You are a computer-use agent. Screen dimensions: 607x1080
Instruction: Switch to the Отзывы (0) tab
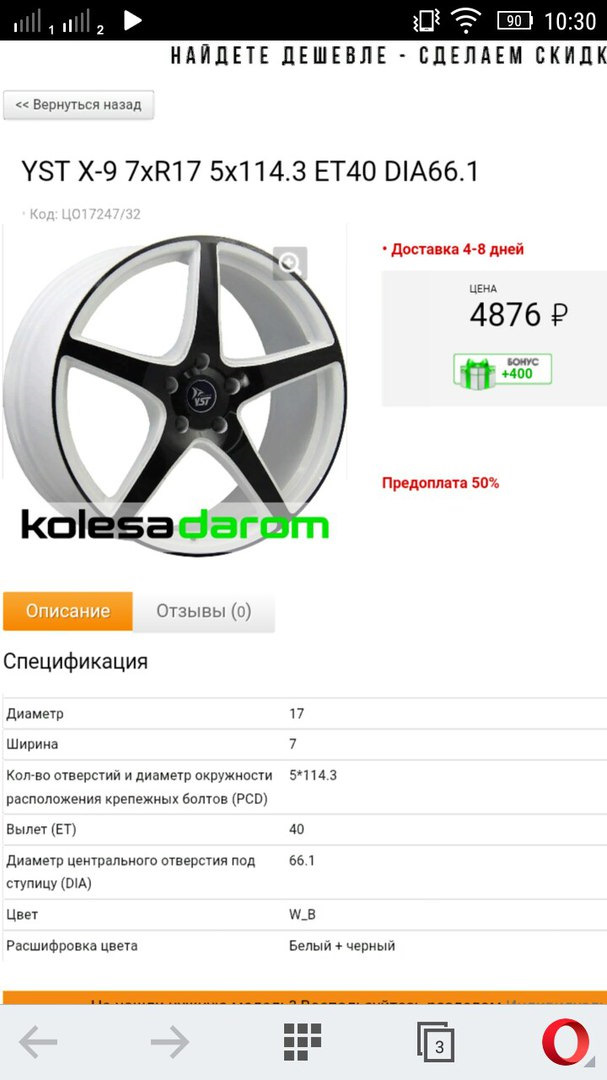(x=203, y=611)
